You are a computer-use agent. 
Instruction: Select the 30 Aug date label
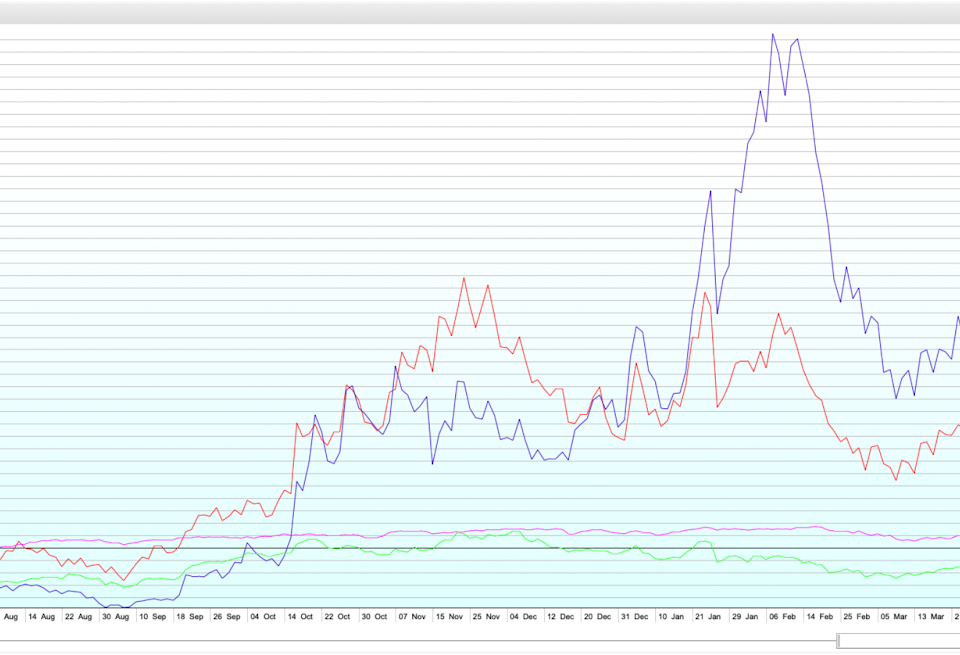coord(115,617)
